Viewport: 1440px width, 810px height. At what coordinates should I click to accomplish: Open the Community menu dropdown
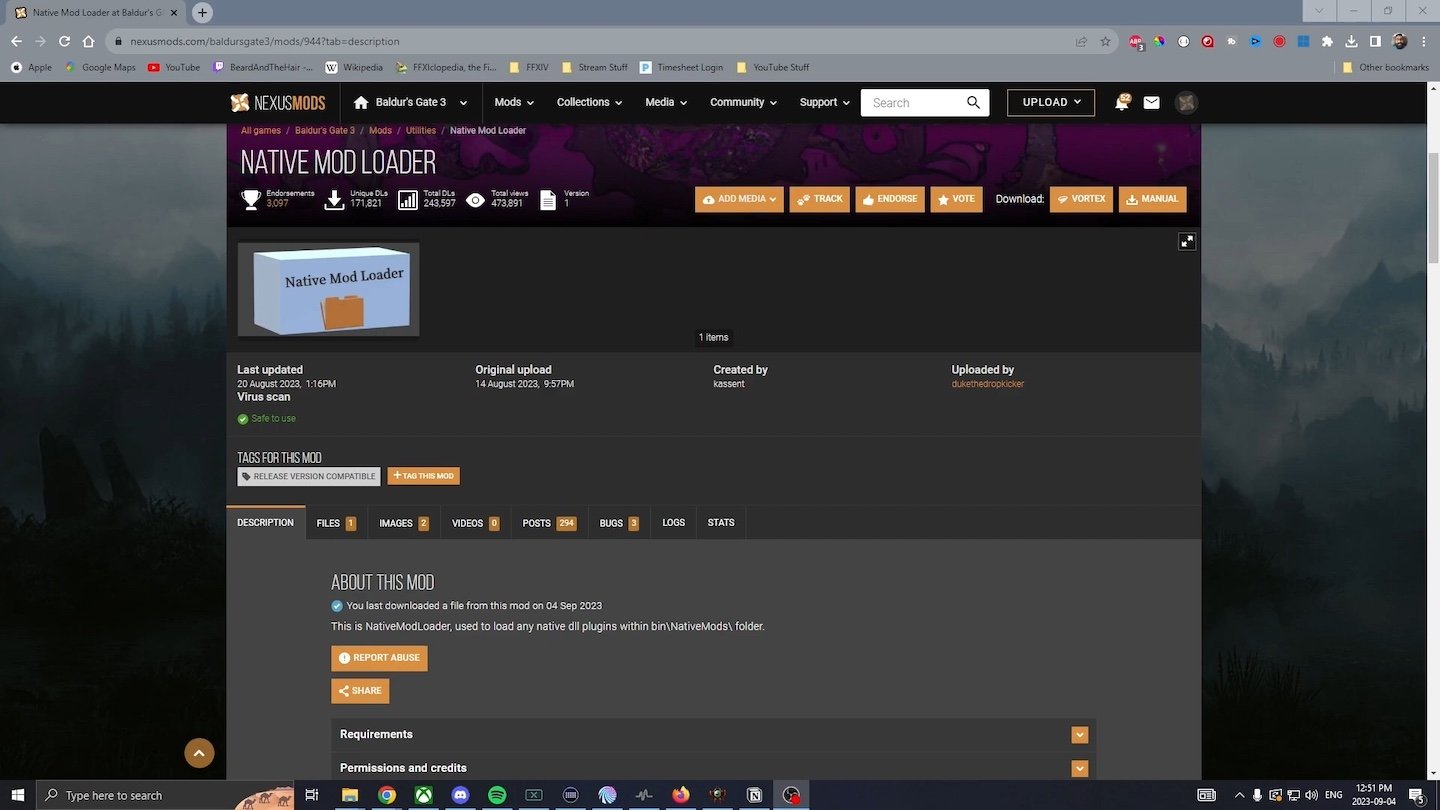coord(743,102)
